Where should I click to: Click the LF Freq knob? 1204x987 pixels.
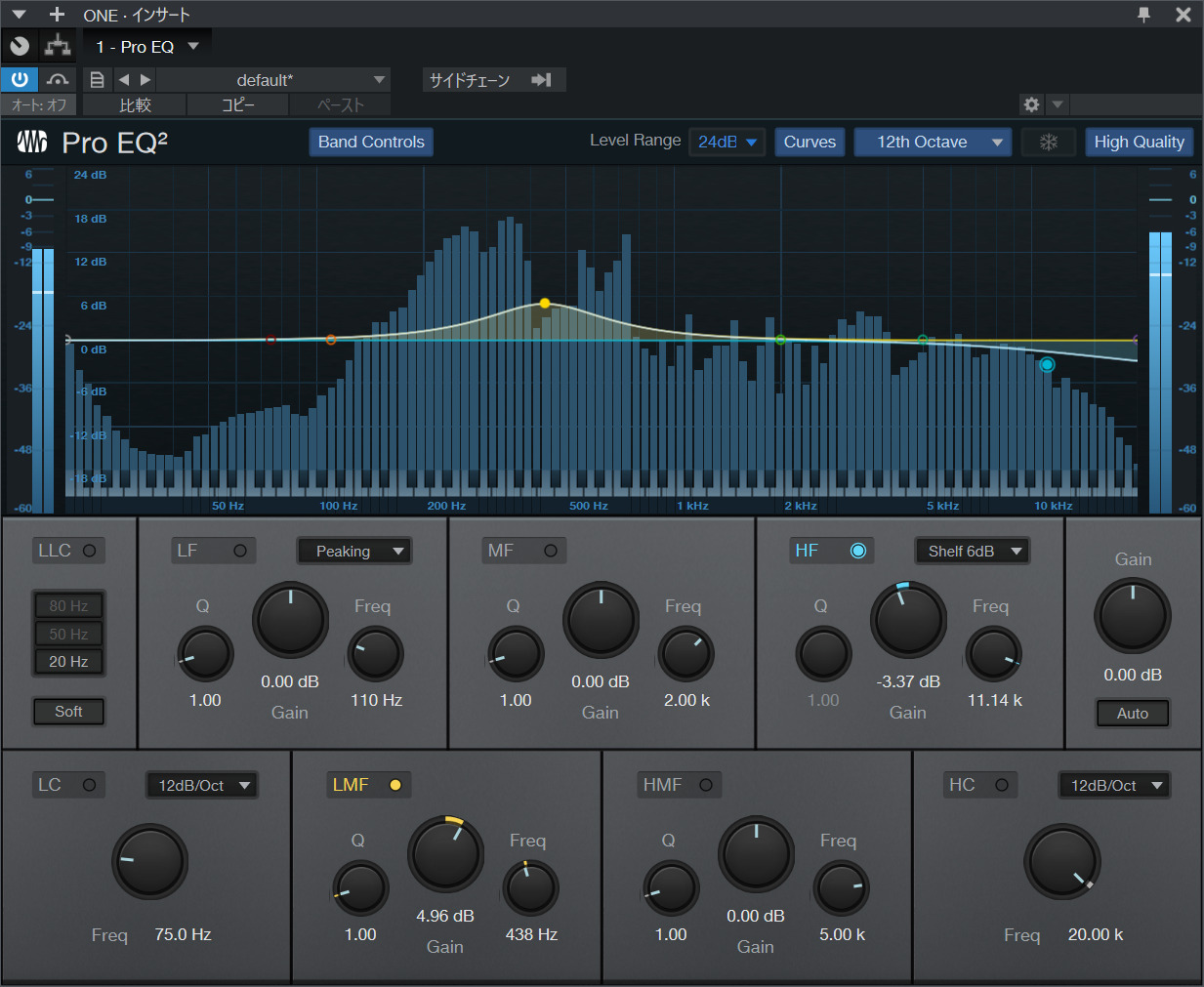[376, 654]
